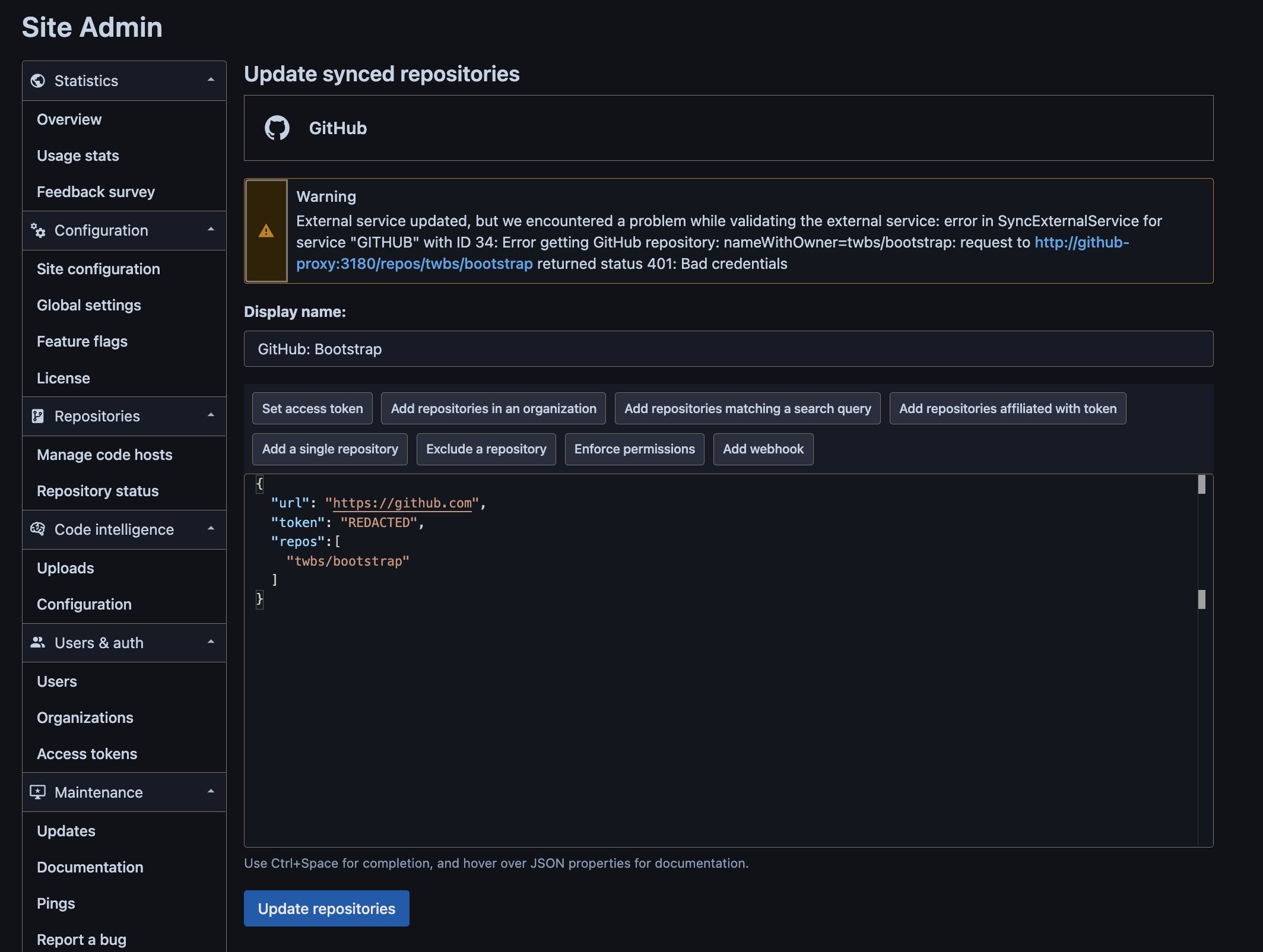
Task: Click the Code intelligence brain icon
Action: [x=38, y=529]
